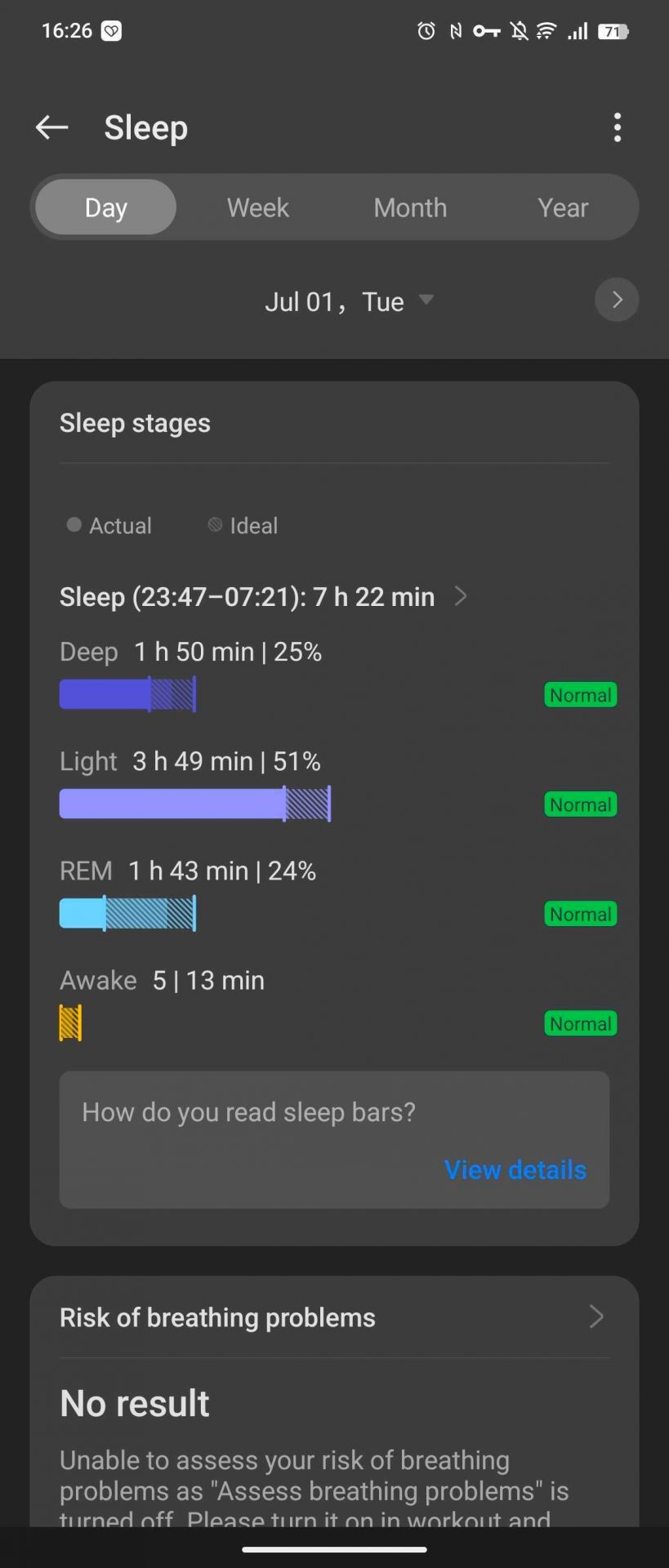Switch to the Week tab
Viewport: 669px width, 1568px height.
(258, 207)
